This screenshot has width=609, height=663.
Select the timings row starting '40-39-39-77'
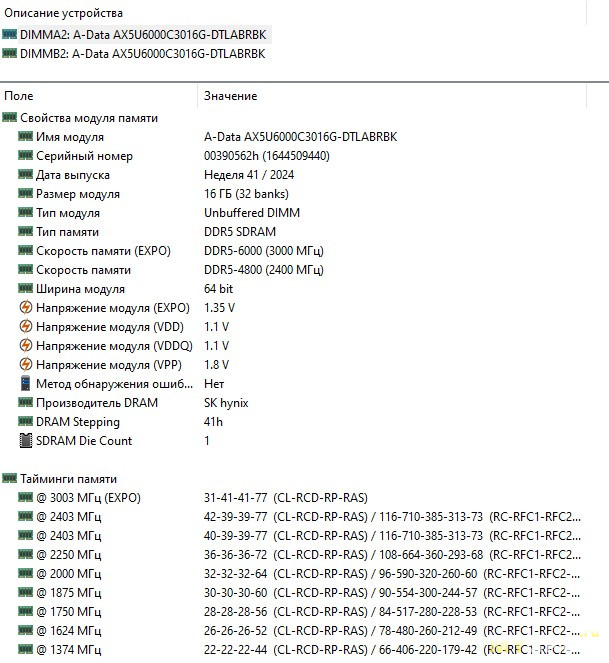(x=392, y=536)
